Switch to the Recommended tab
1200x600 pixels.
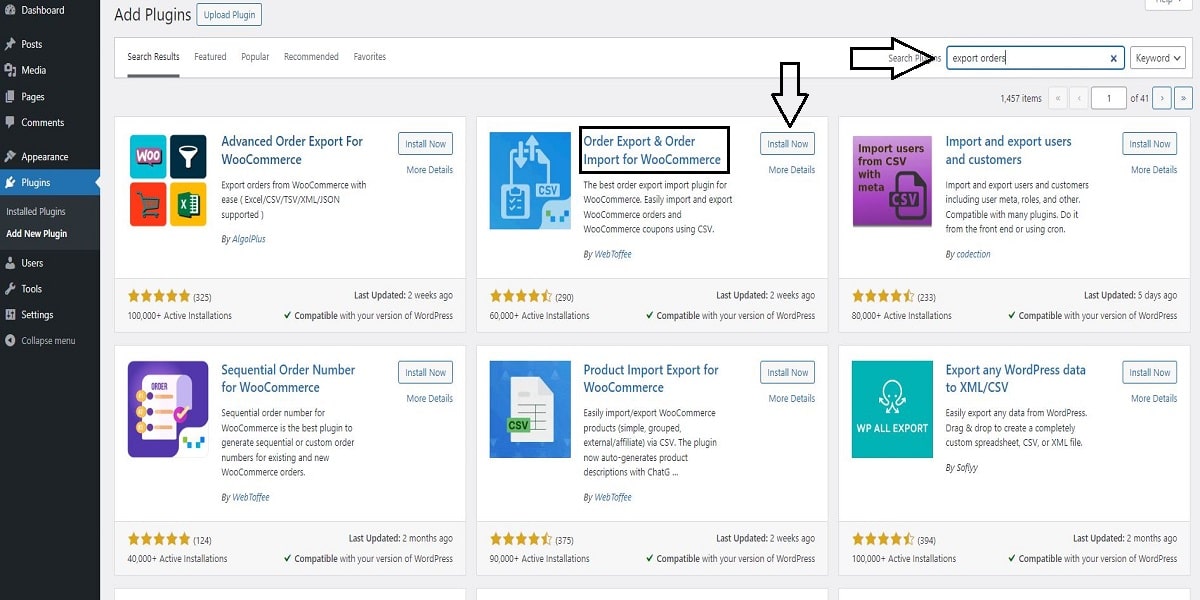click(x=311, y=57)
